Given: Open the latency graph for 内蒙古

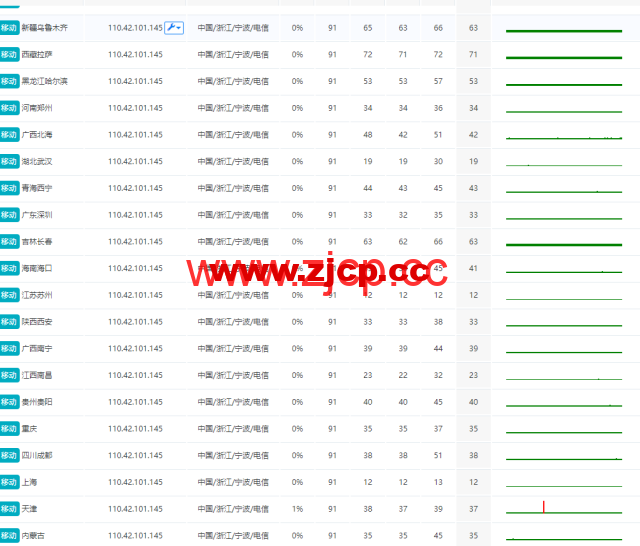Looking at the screenshot, I should (564, 539).
